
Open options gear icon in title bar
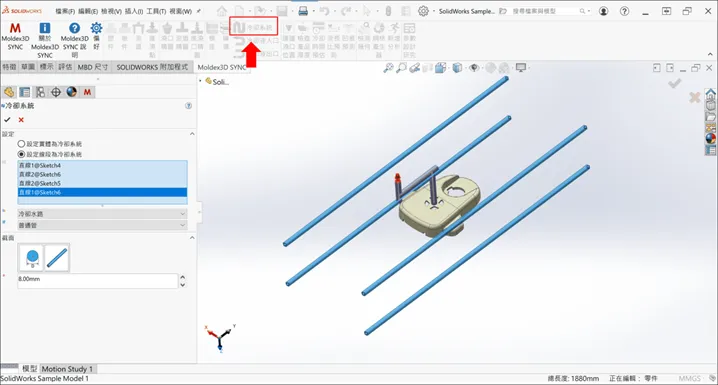[x=423, y=11]
